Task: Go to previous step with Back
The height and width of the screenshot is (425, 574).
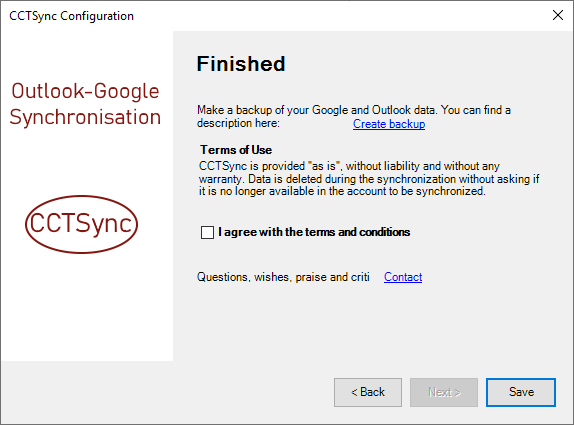Action: pos(368,392)
